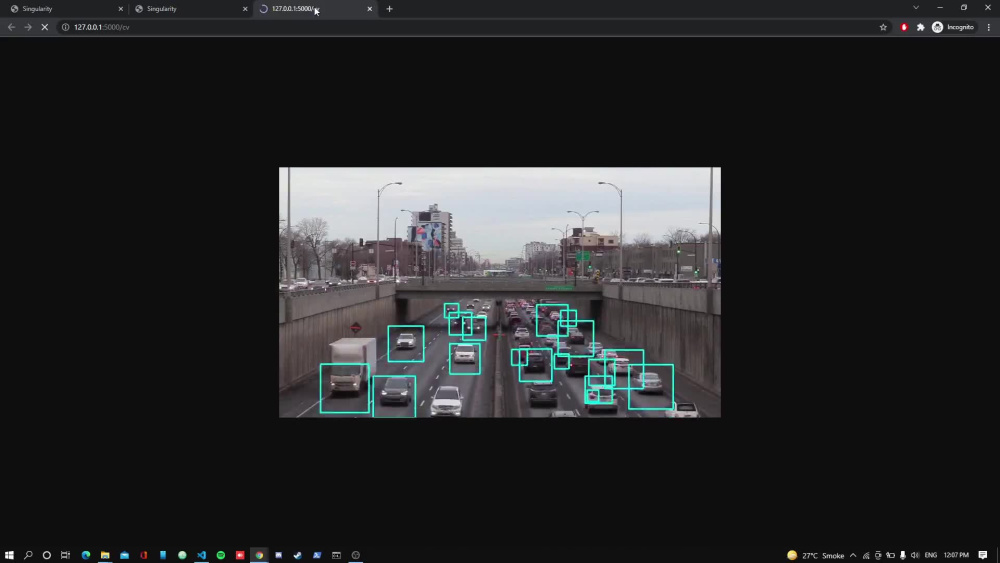View site information icon in address bar

(x=65, y=27)
